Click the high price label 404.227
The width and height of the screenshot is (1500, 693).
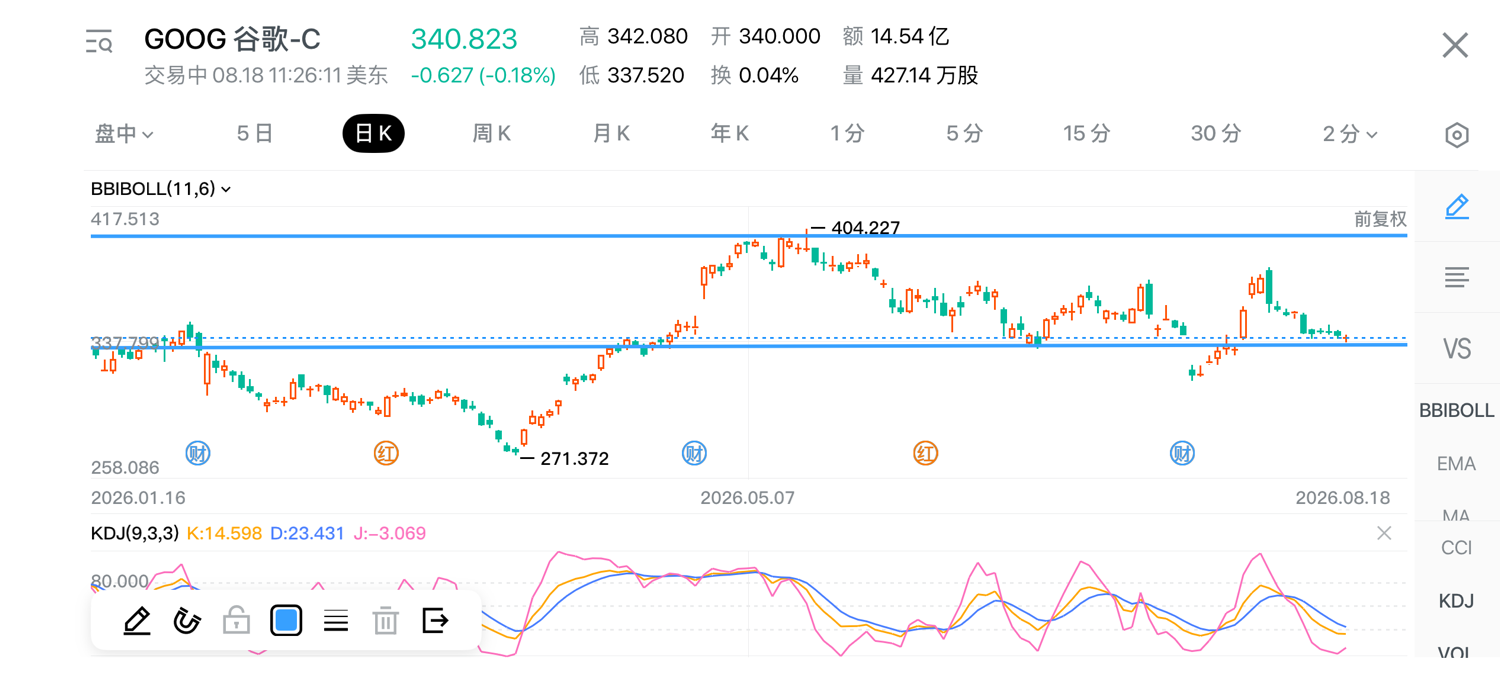click(866, 228)
